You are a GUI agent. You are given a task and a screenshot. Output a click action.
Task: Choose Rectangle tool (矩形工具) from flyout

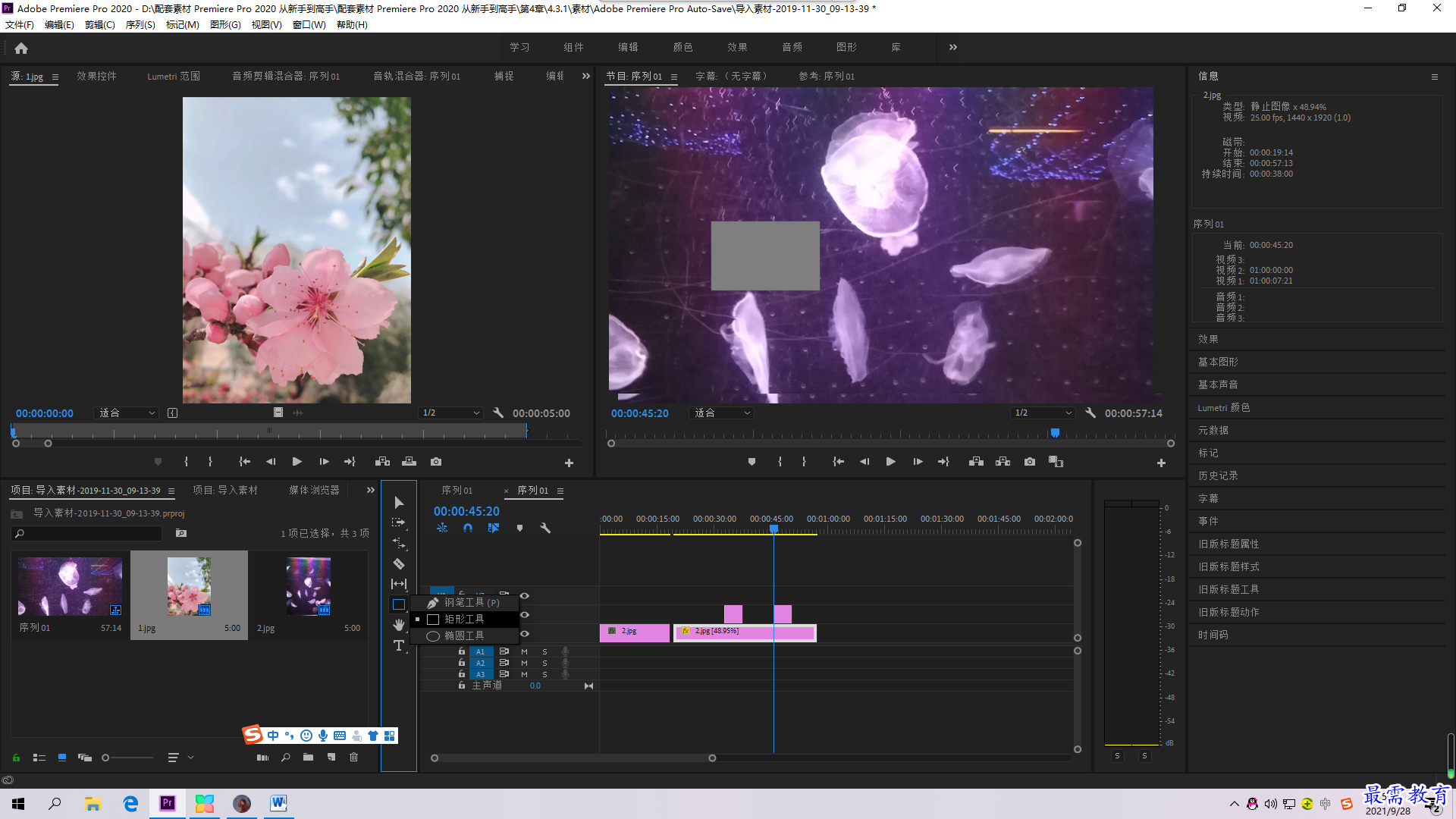click(x=464, y=619)
